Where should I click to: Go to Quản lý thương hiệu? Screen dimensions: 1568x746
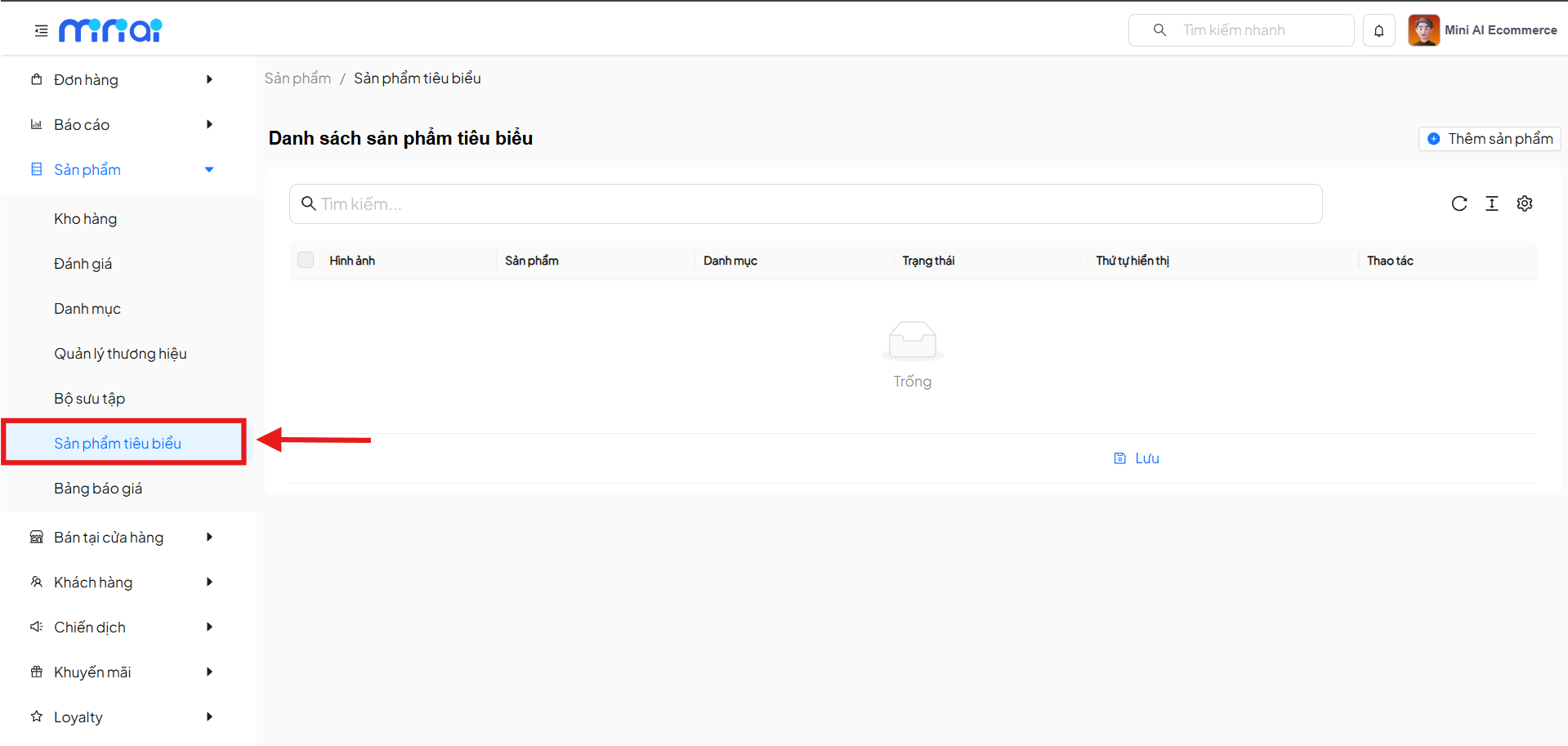pos(120,354)
